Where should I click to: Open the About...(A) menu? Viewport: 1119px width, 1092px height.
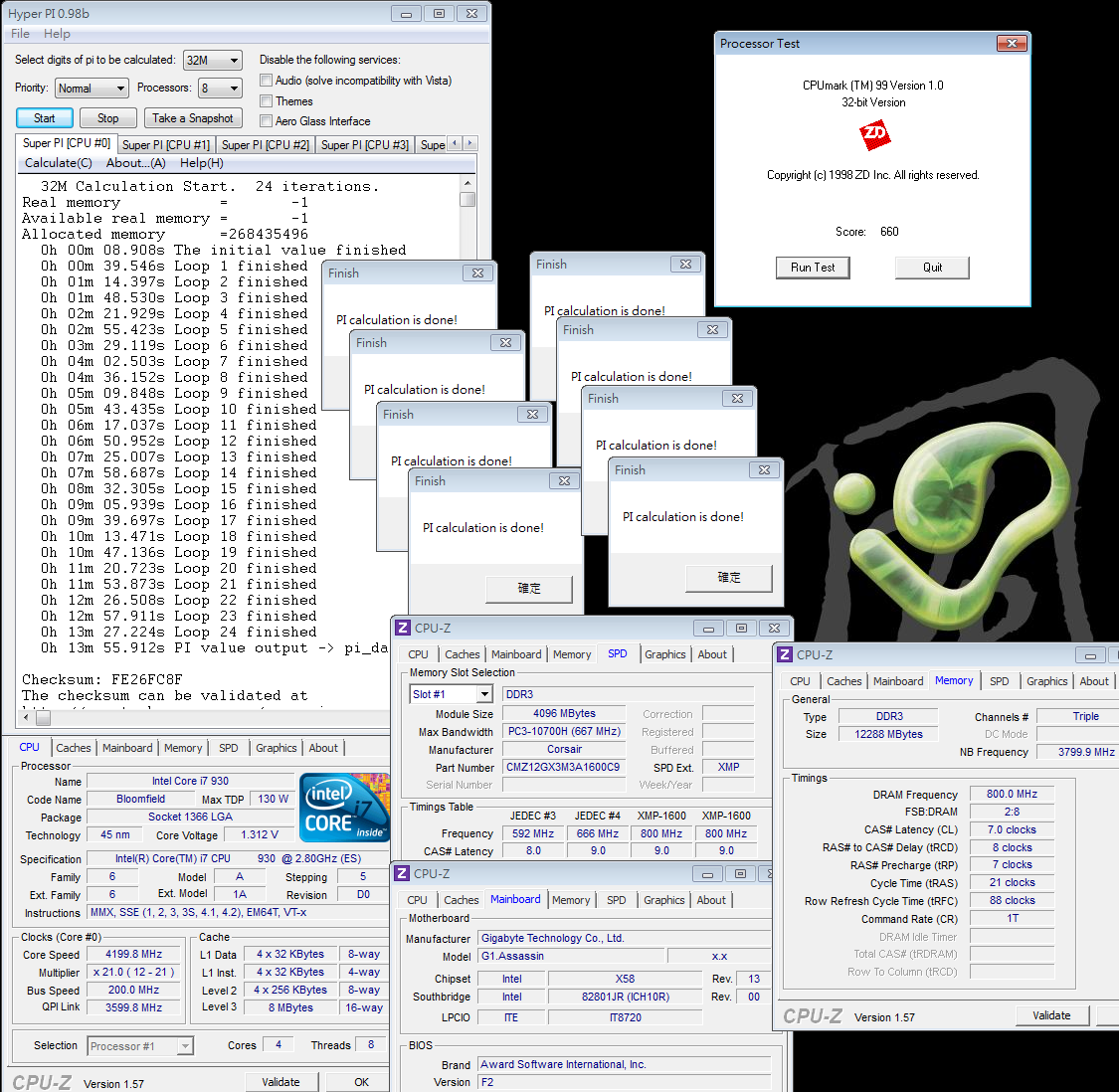pos(136,163)
